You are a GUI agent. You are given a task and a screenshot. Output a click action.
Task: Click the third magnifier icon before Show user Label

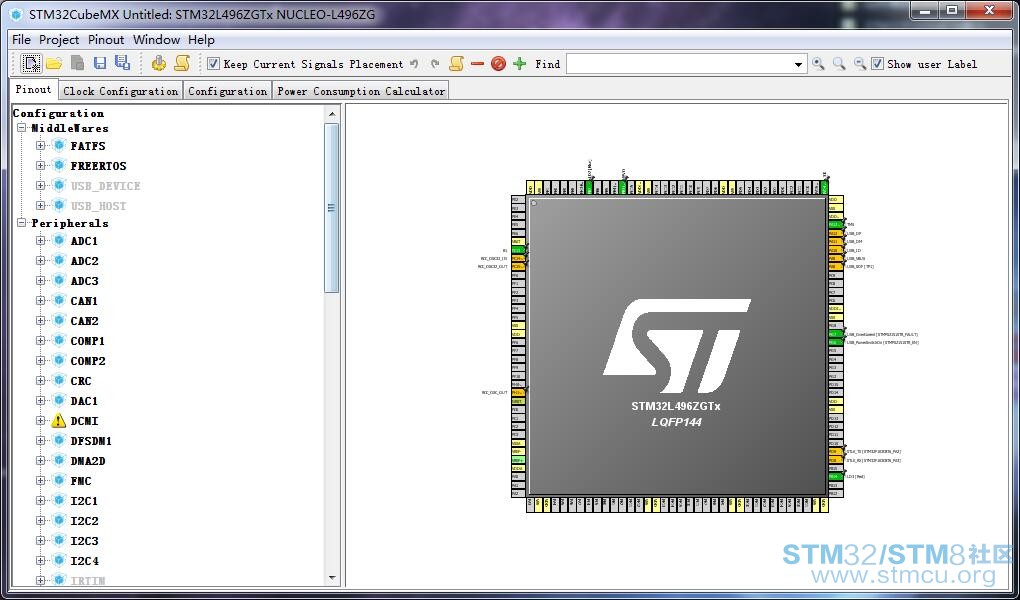860,64
